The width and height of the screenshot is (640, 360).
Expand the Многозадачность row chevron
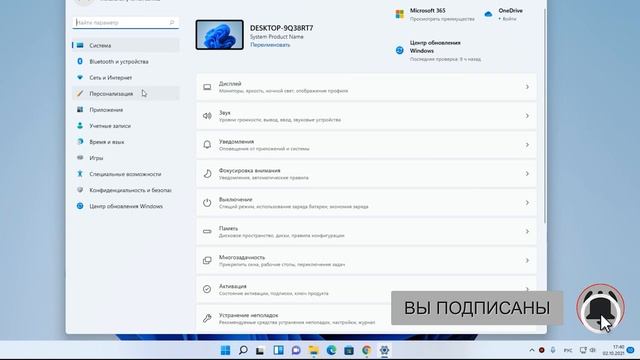(527, 260)
